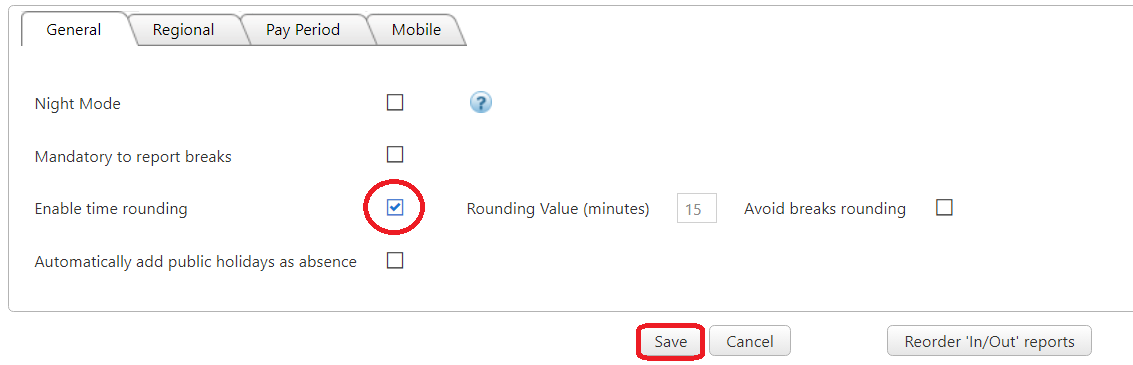This screenshot has height=365, width=1133.
Task: Save the settings
Action: pyautogui.click(x=671, y=341)
